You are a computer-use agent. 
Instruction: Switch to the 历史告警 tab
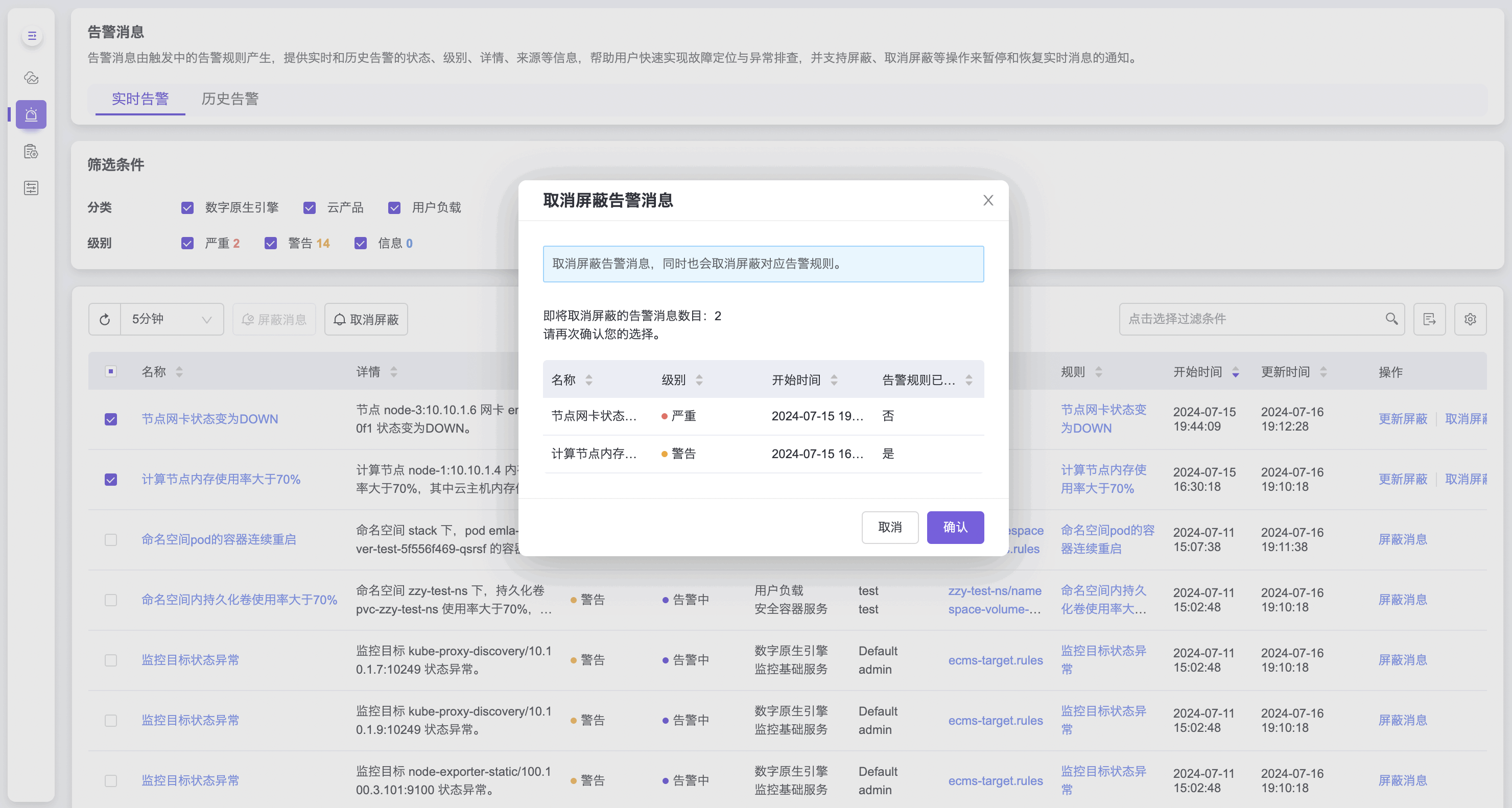(229, 99)
